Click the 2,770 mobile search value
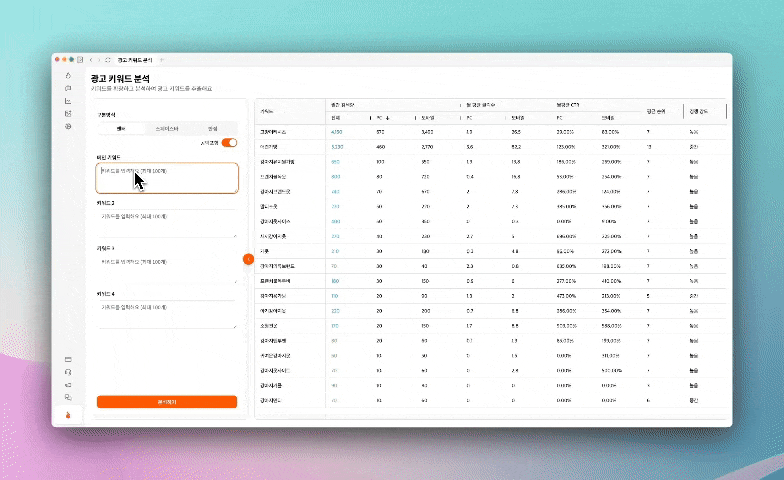784x480 pixels. (427, 147)
